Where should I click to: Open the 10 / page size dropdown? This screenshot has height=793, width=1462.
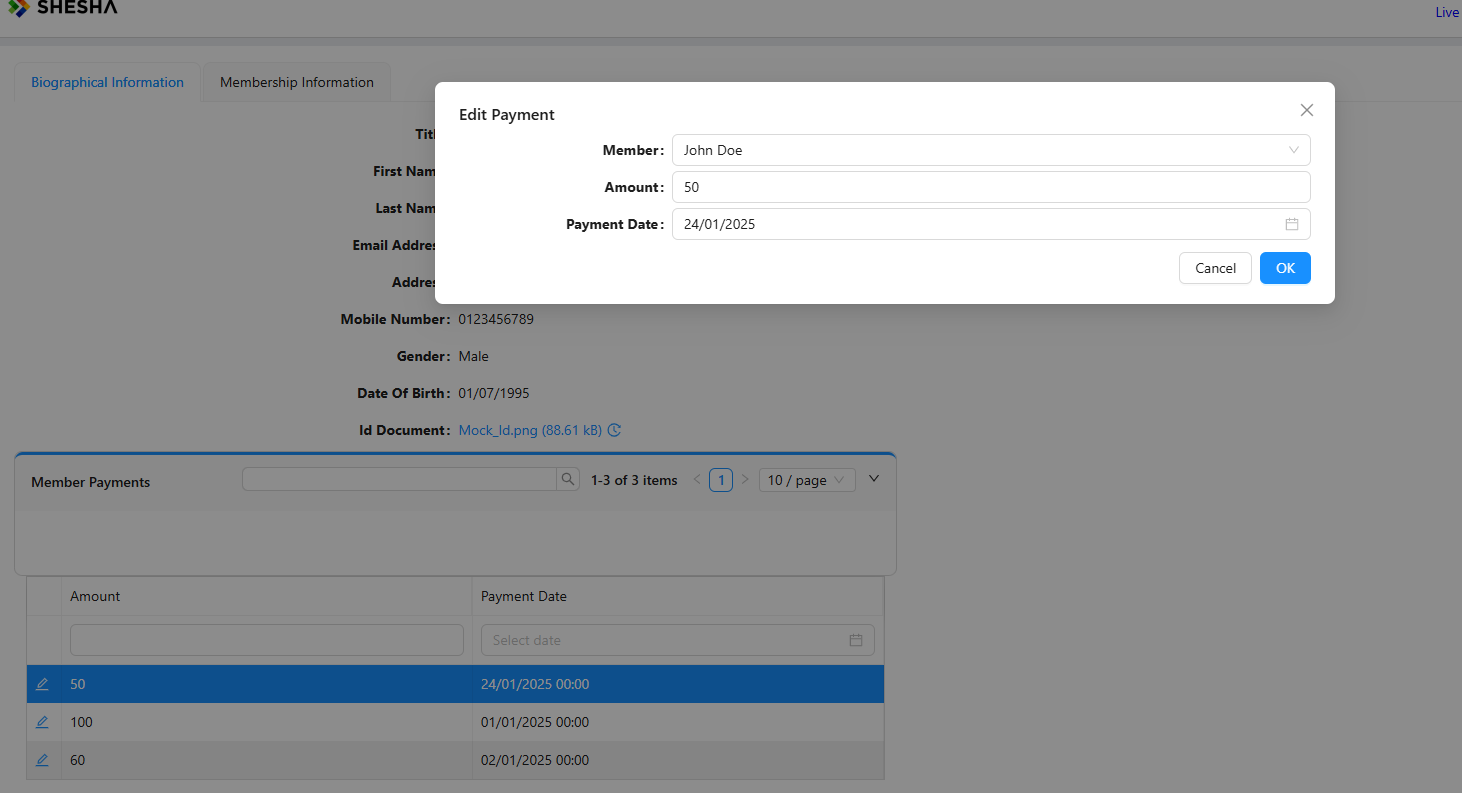pyautogui.click(x=807, y=480)
